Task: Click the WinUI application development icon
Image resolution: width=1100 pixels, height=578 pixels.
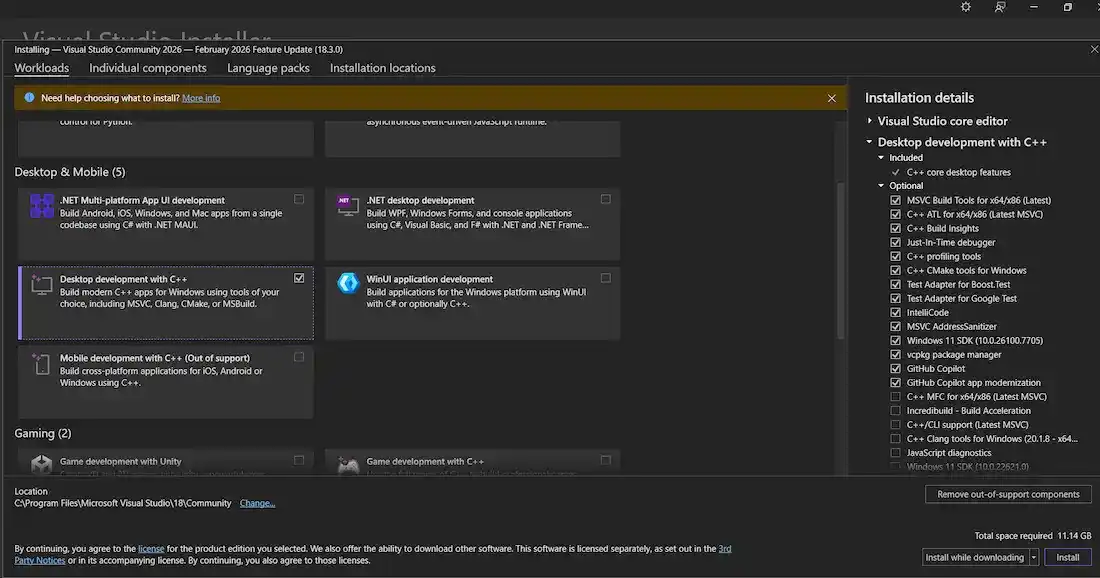Action: pos(348,283)
